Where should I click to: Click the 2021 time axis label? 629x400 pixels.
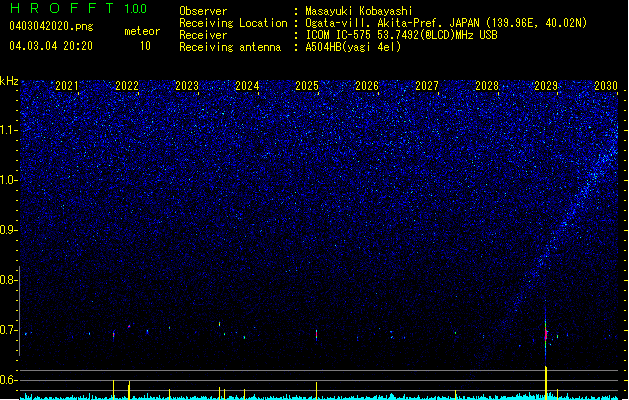(x=67, y=86)
